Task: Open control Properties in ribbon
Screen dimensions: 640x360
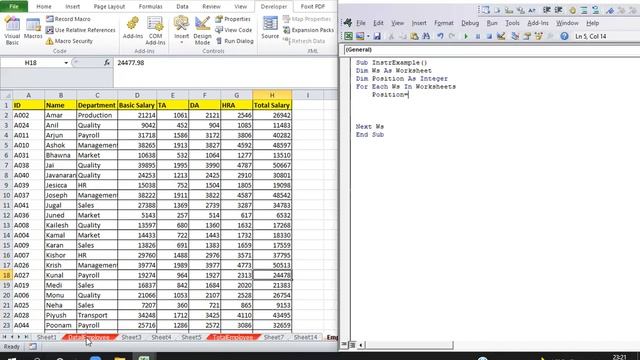Action: tap(233, 19)
